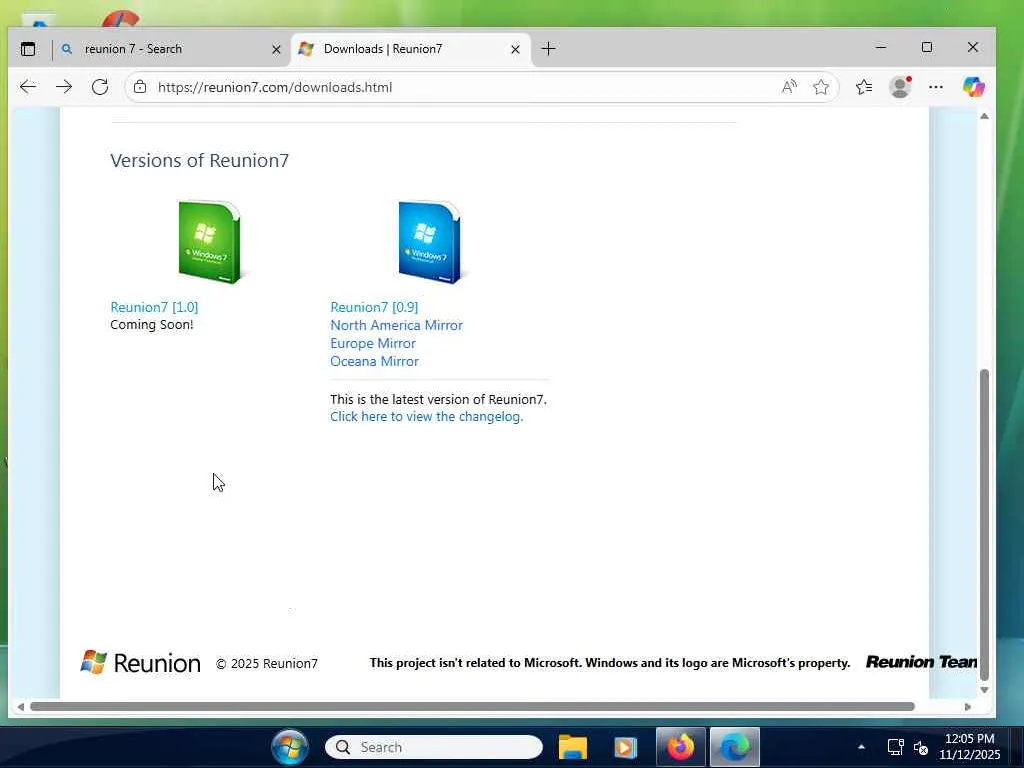View site info via lock icon
The image size is (1024, 768).
tap(140, 87)
